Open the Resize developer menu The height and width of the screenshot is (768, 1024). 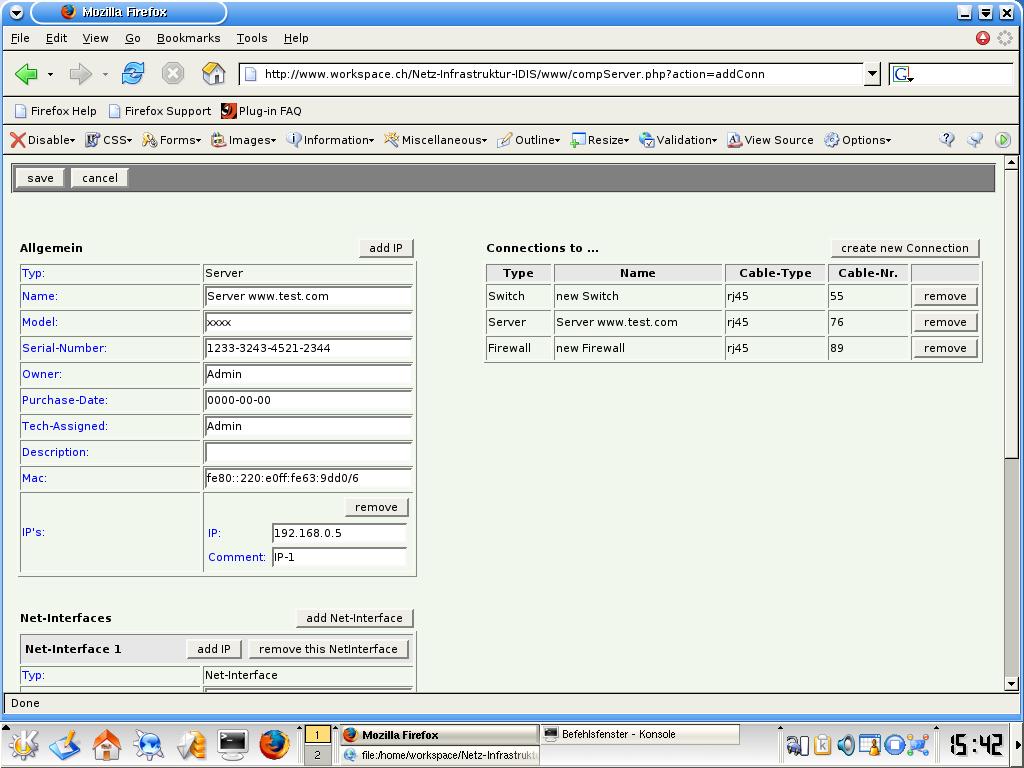[x=600, y=140]
